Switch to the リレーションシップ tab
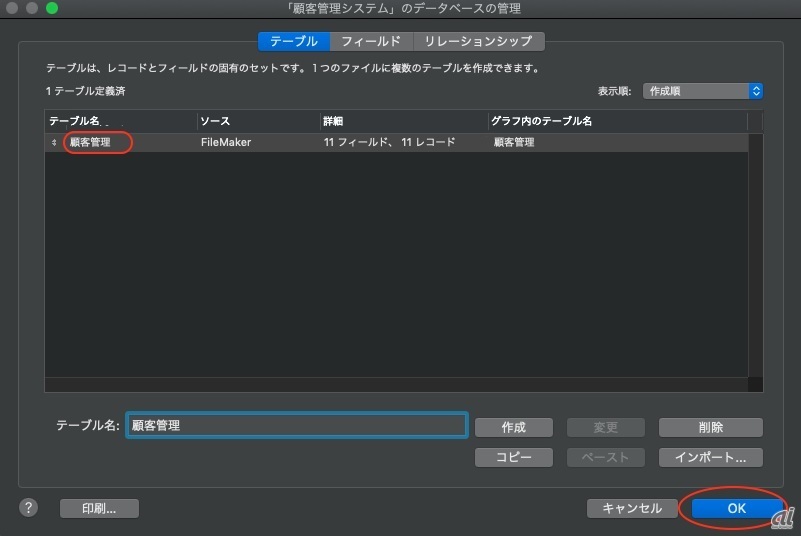The image size is (801, 536). [x=478, y=41]
